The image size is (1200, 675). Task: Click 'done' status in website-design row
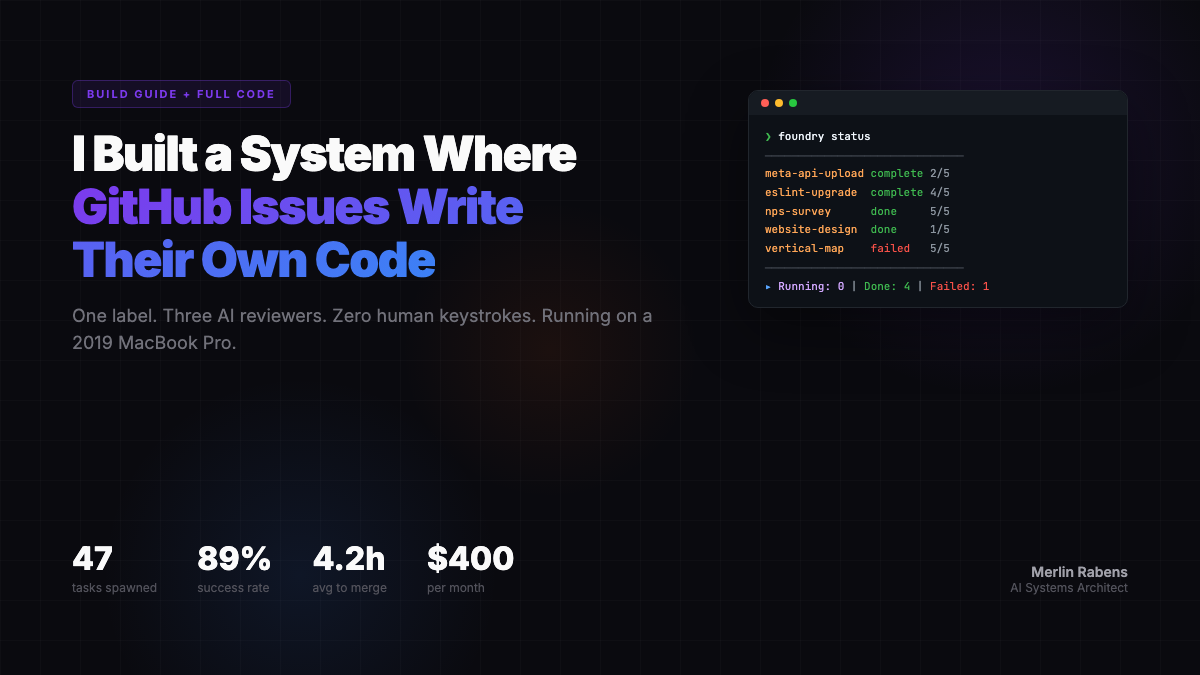click(883, 230)
